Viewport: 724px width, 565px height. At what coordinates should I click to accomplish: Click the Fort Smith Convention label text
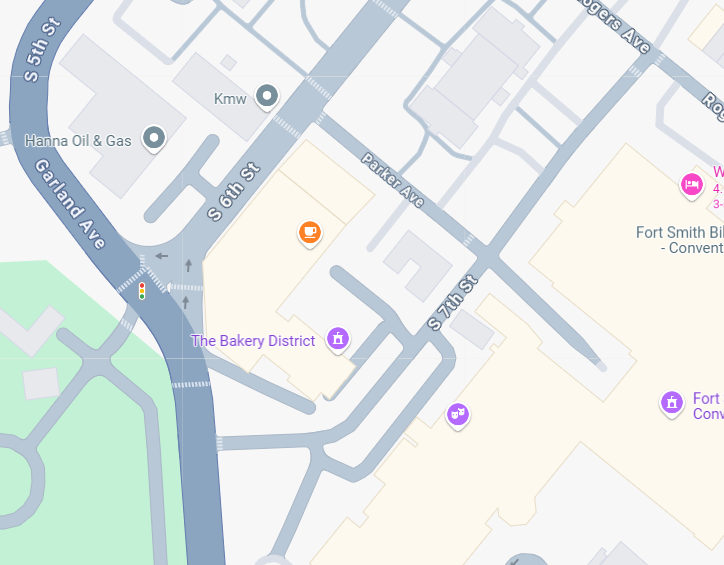pyautogui.click(x=679, y=240)
